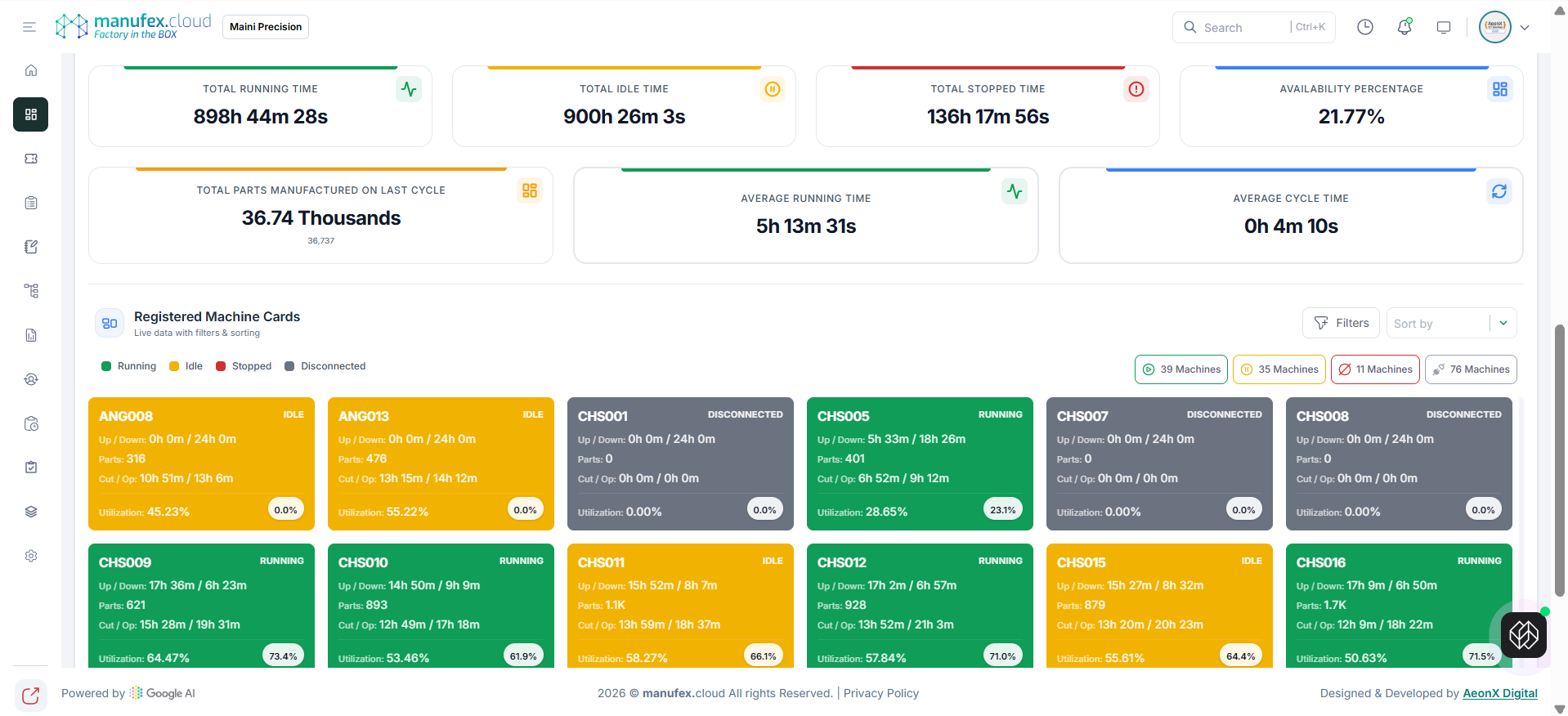The image size is (1568, 716).
Task: Select the dashboard grid sidebar icon
Action: pyautogui.click(x=31, y=114)
